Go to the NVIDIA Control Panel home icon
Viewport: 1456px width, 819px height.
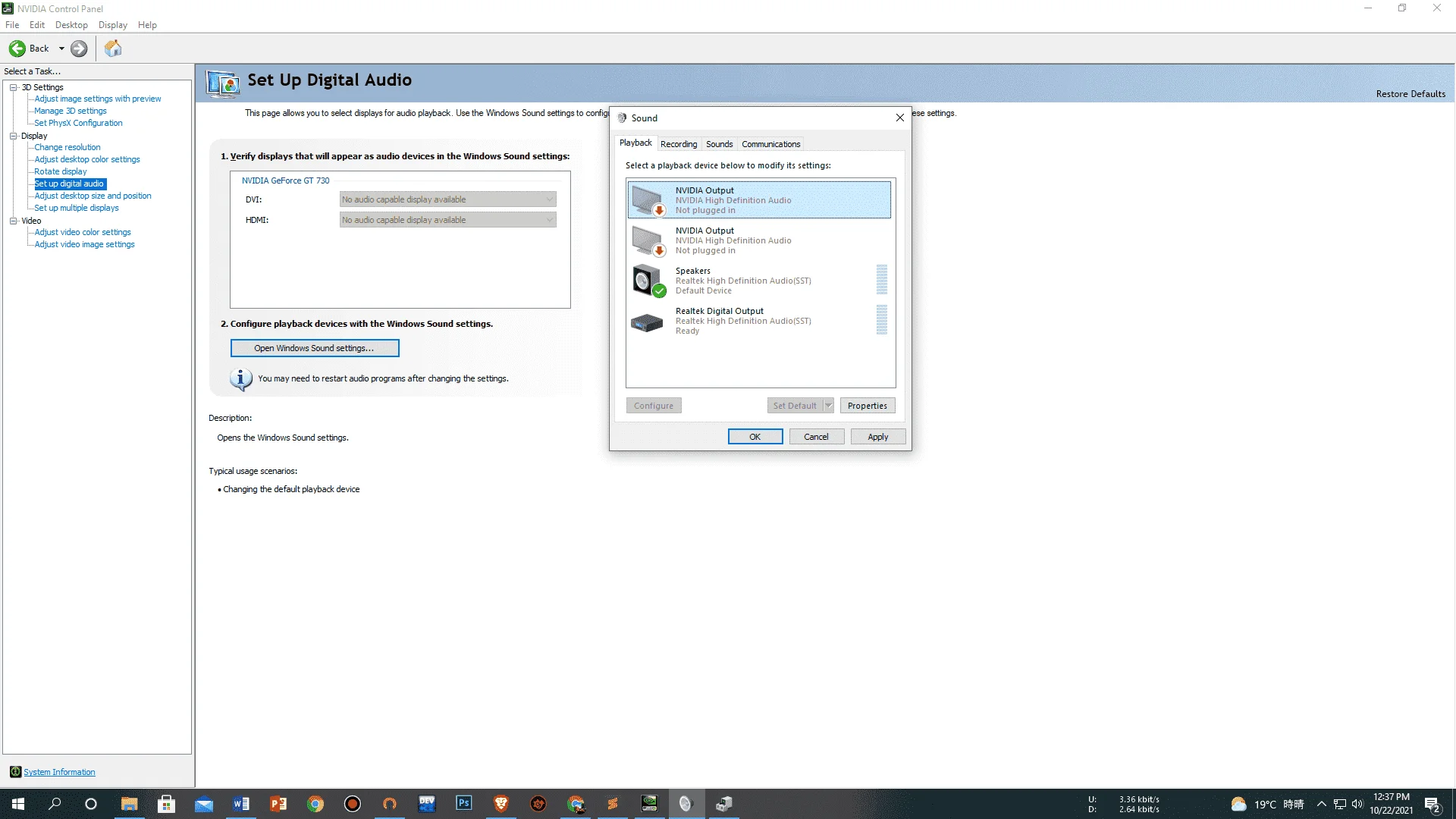pos(113,49)
